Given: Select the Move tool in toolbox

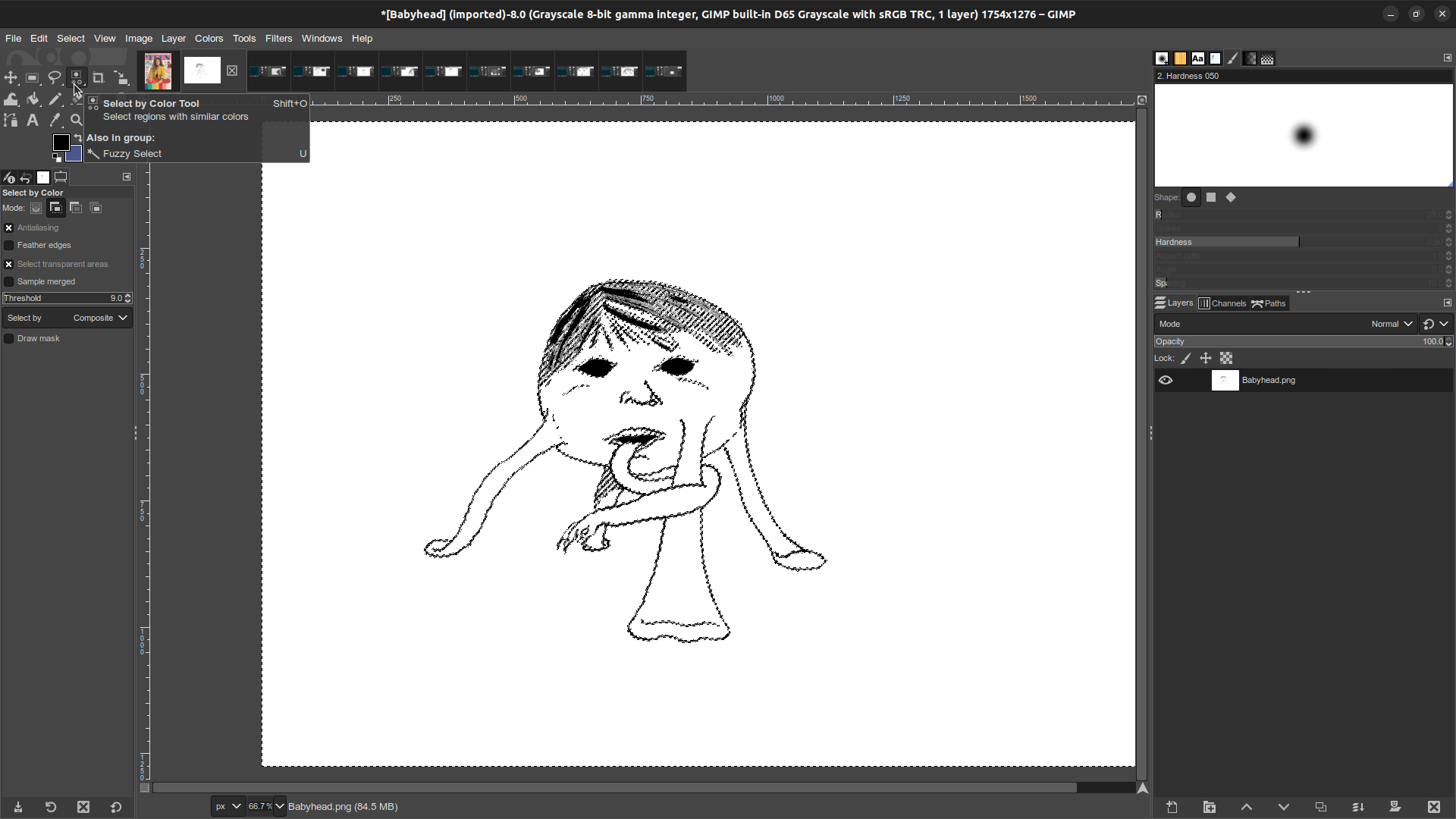Looking at the screenshot, I should [x=11, y=77].
